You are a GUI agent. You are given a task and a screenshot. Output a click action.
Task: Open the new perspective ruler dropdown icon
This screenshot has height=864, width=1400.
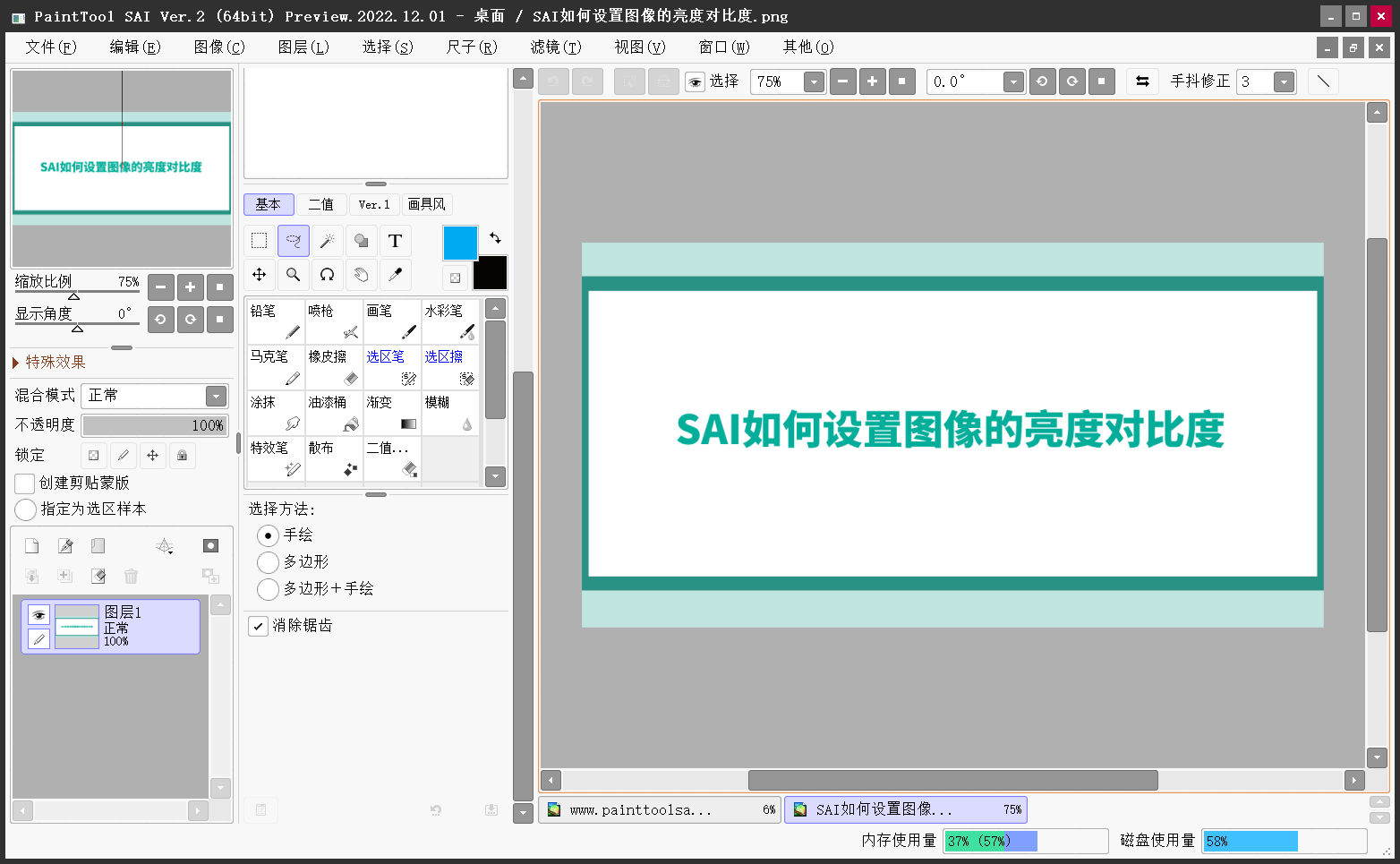point(165,546)
